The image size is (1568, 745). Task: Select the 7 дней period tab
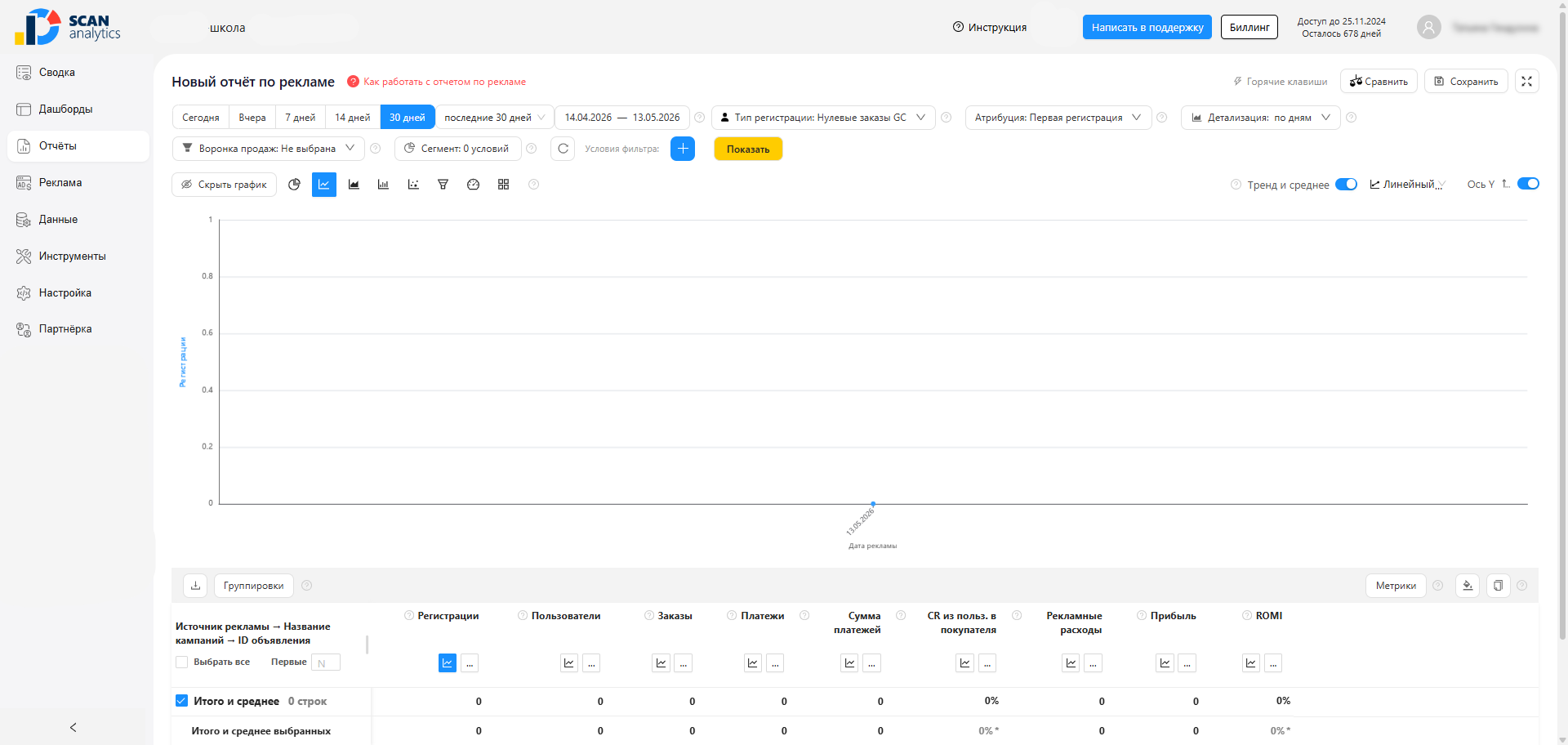pyautogui.click(x=301, y=118)
